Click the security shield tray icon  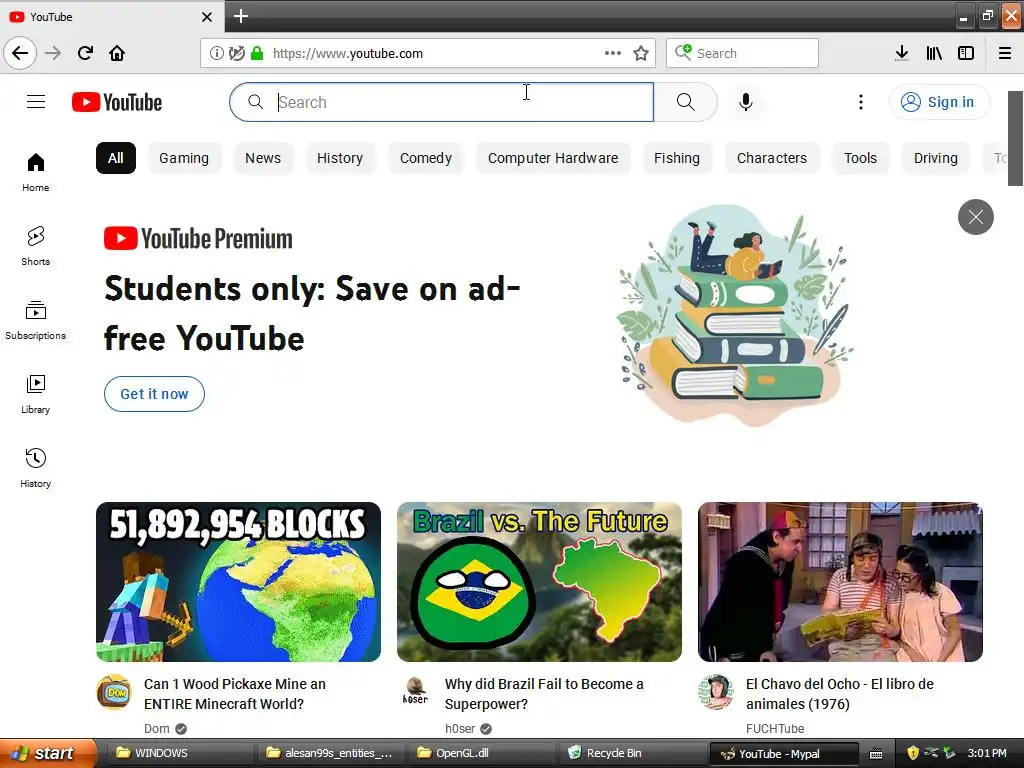(x=913, y=753)
